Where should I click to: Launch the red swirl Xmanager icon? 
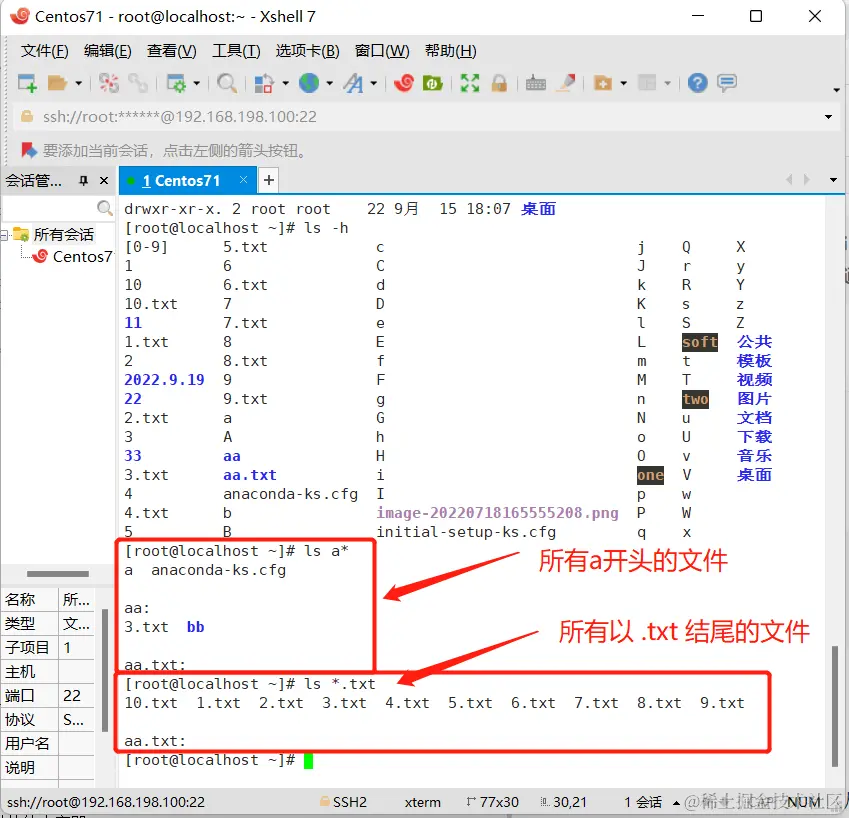click(x=404, y=83)
